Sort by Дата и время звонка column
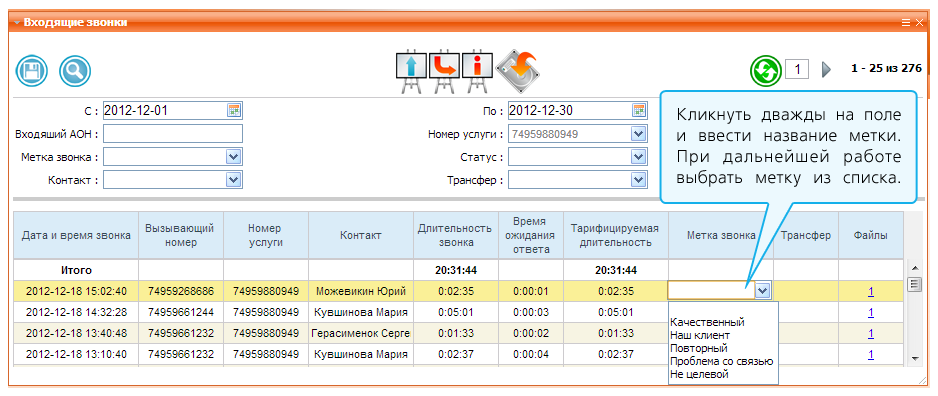Image resolution: width=938 pixels, height=396 pixels. click(x=76, y=235)
